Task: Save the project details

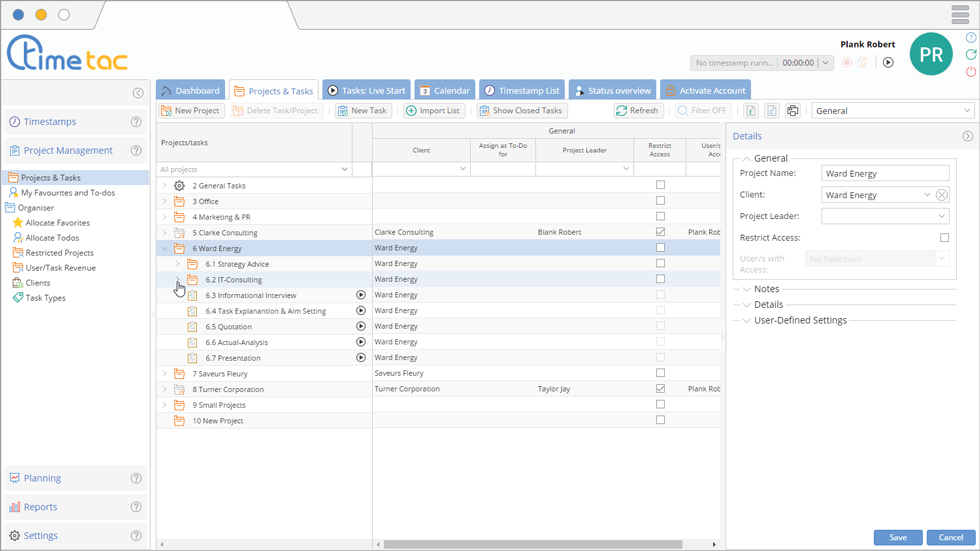Action: coord(898,537)
